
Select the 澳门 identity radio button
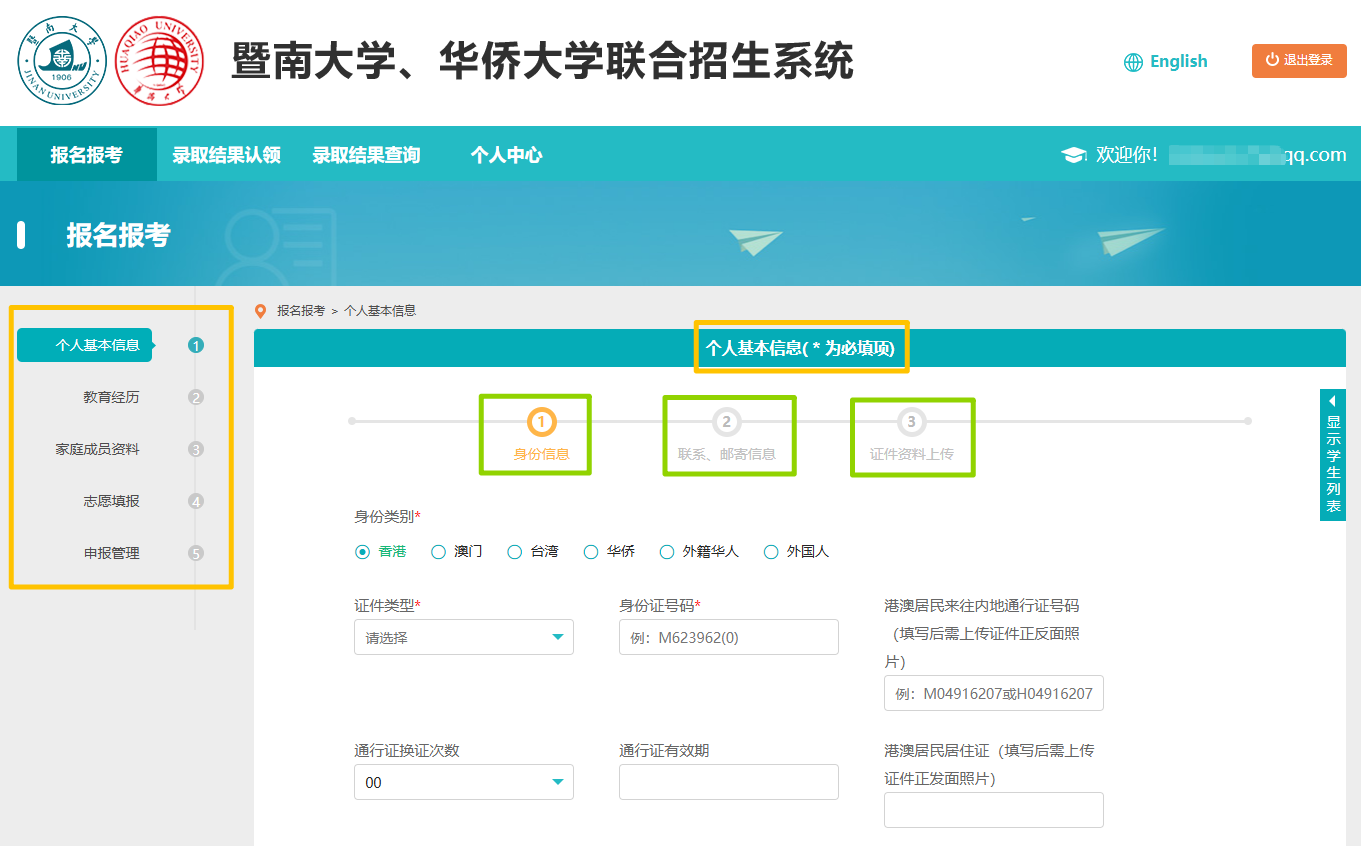tap(438, 551)
